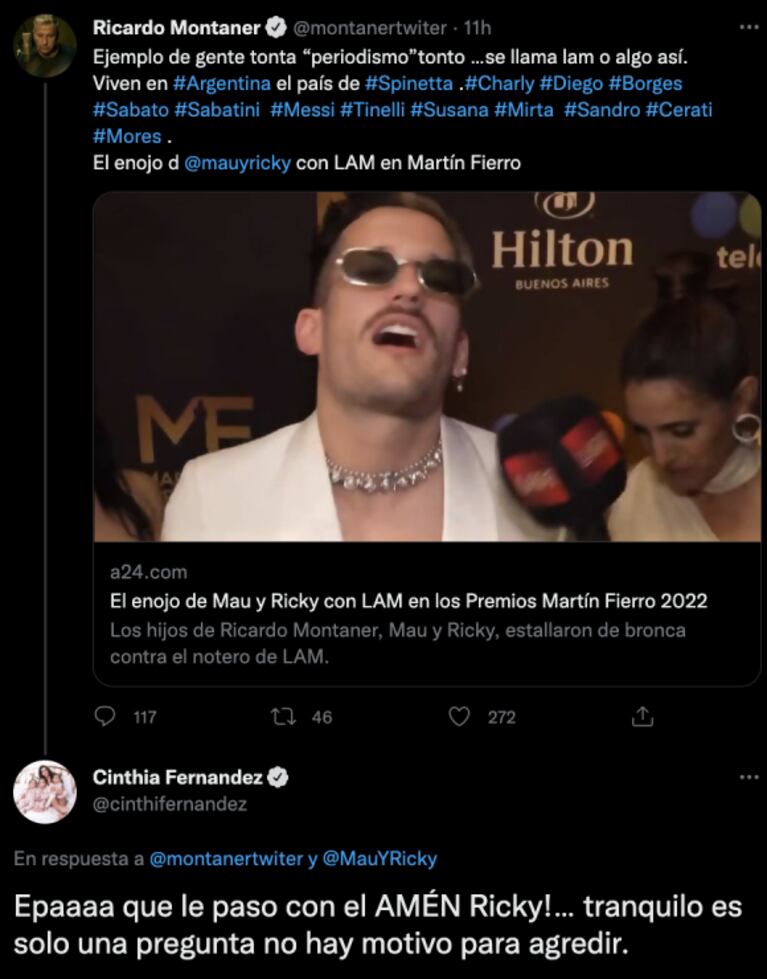This screenshot has height=979, width=767.
Task: Open more options menu on Cinthia Fernandez's tweet
Action: point(749,777)
